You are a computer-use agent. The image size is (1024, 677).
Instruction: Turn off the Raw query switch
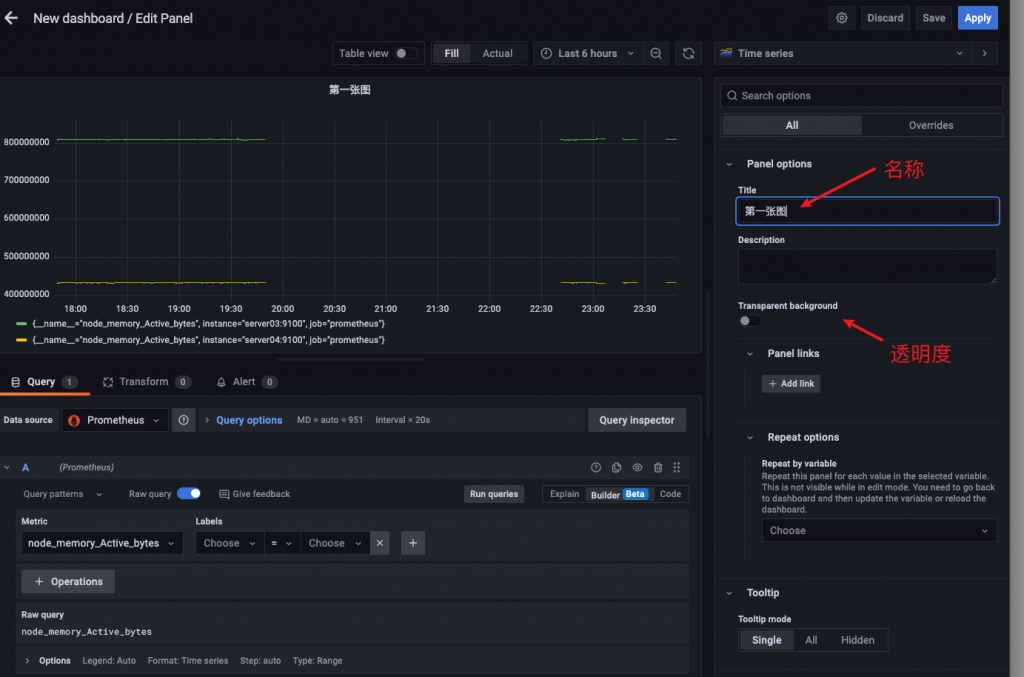point(189,494)
